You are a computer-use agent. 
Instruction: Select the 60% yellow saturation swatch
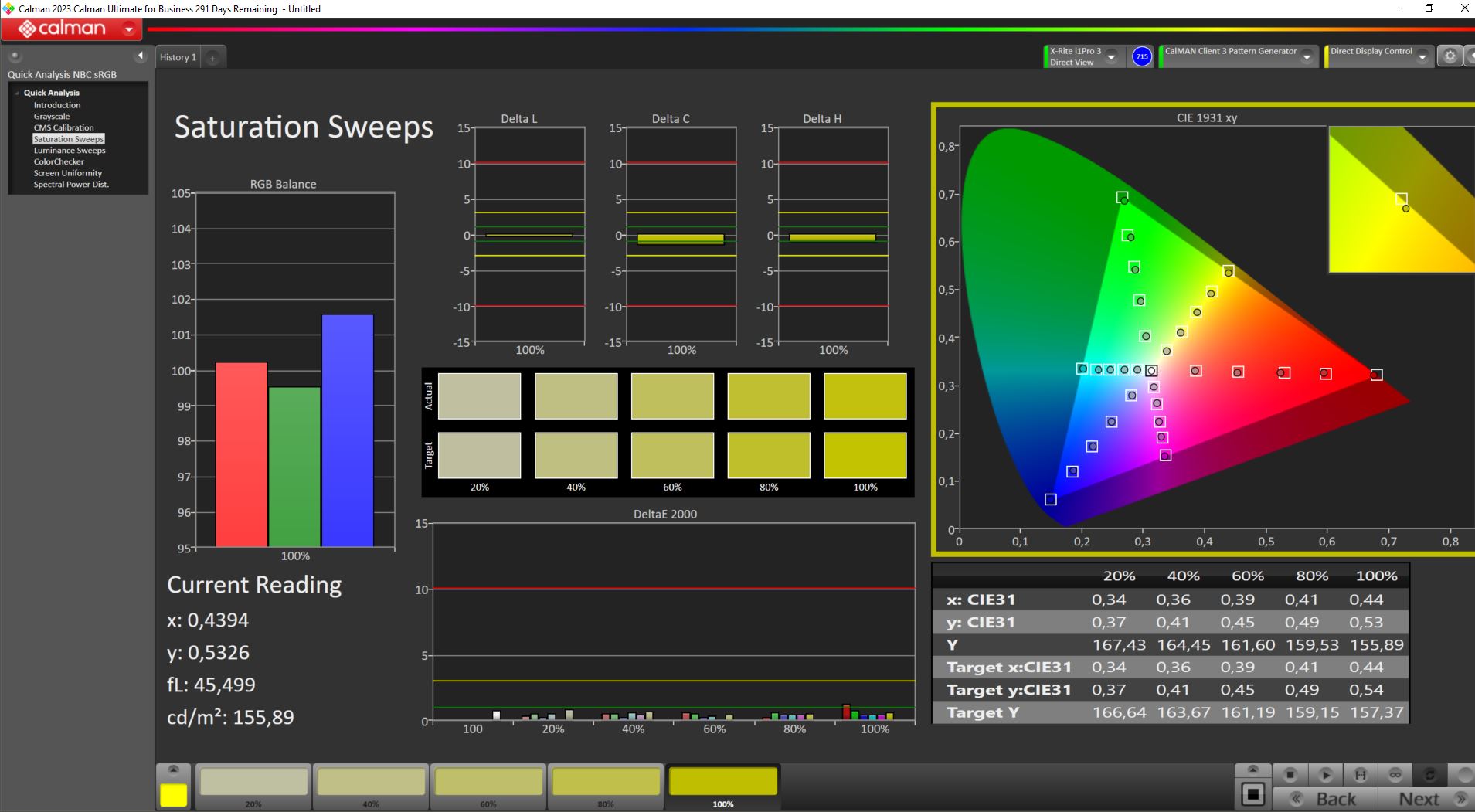tap(488, 786)
